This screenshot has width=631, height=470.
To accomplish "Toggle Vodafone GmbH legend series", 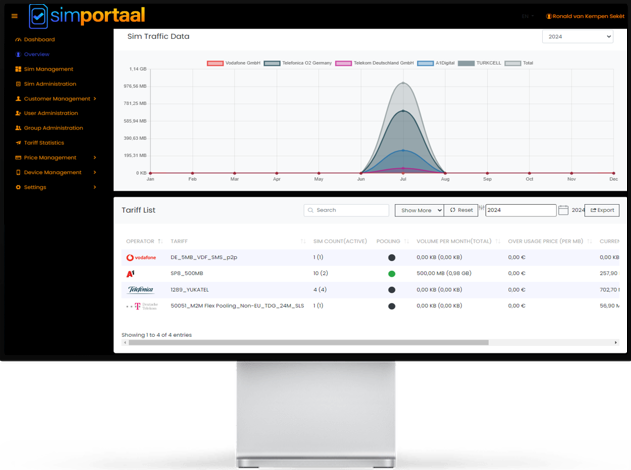I will (x=234, y=63).
